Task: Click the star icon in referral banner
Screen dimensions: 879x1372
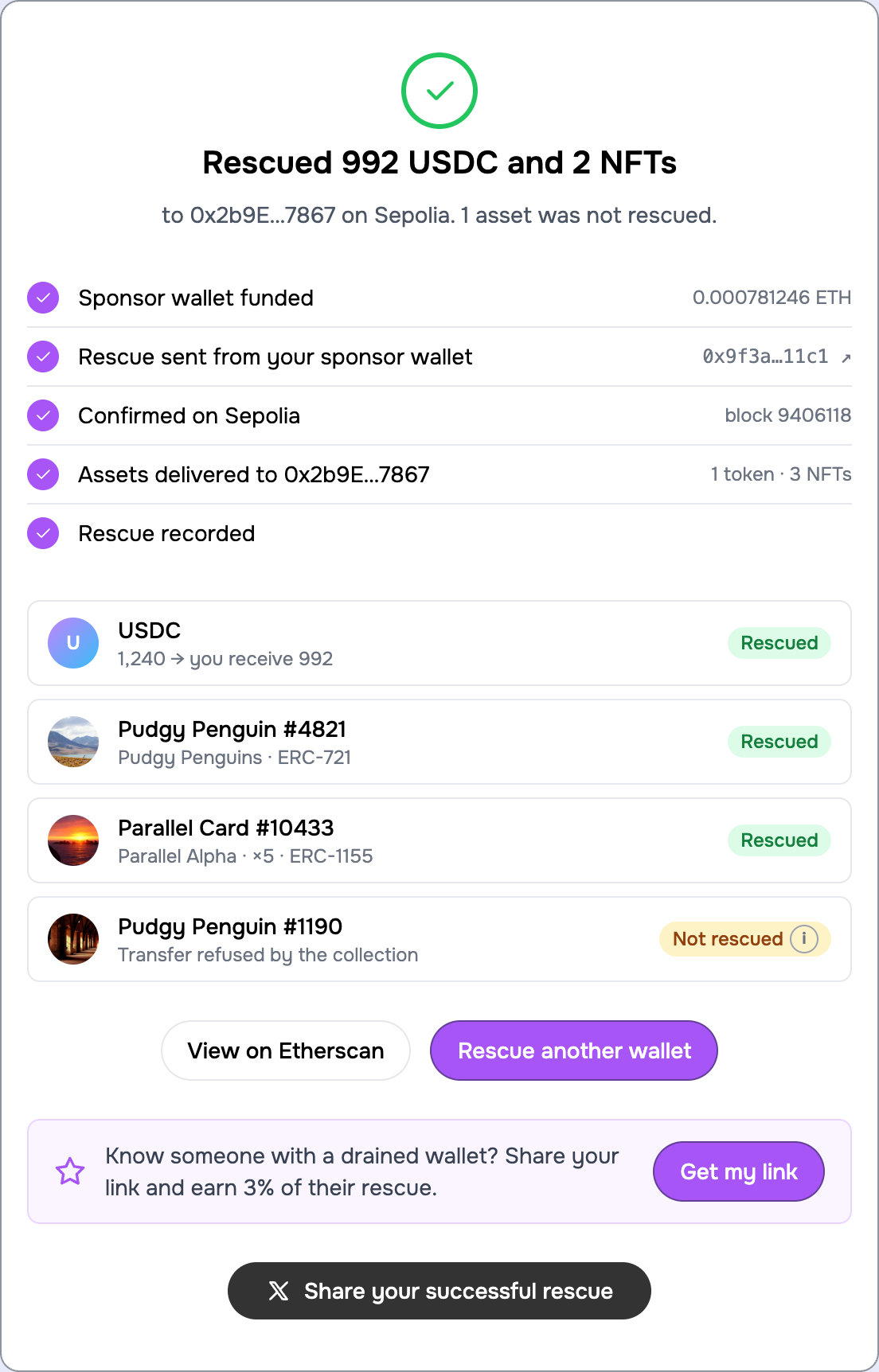Action: point(70,1171)
